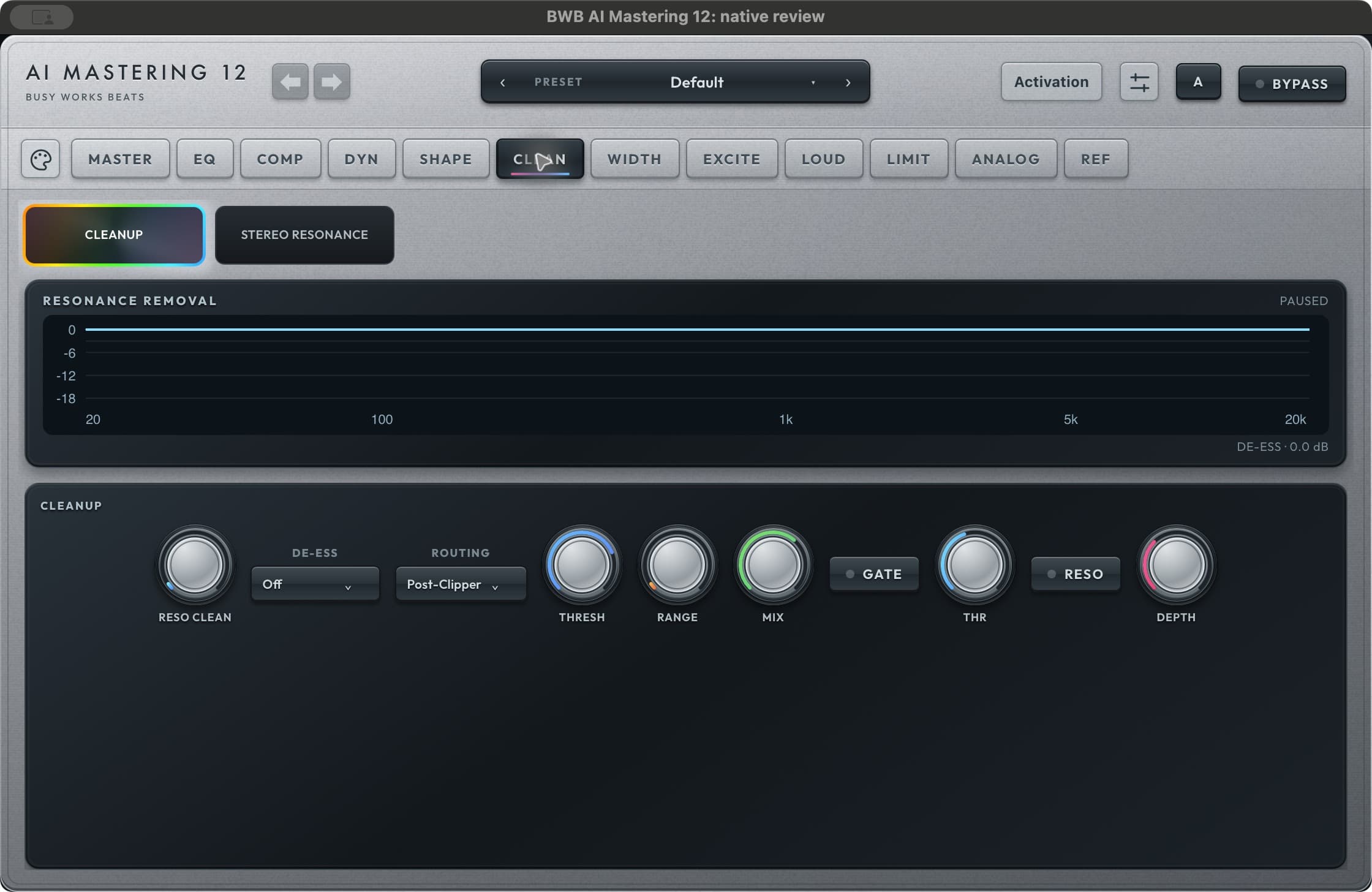Click the title bar screen-share icon
This screenshot has height=892, width=1372.
[42, 17]
